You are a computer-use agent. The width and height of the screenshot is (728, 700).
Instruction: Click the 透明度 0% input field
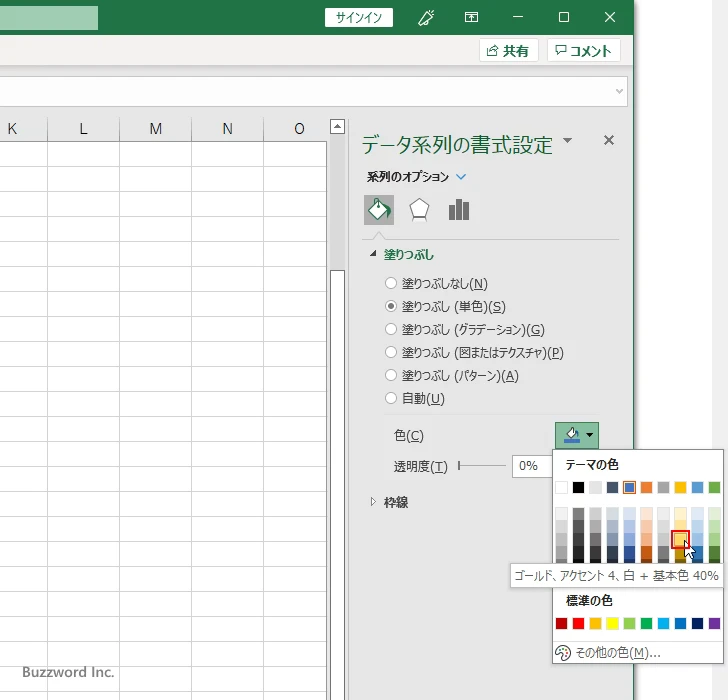click(x=532, y=466)
